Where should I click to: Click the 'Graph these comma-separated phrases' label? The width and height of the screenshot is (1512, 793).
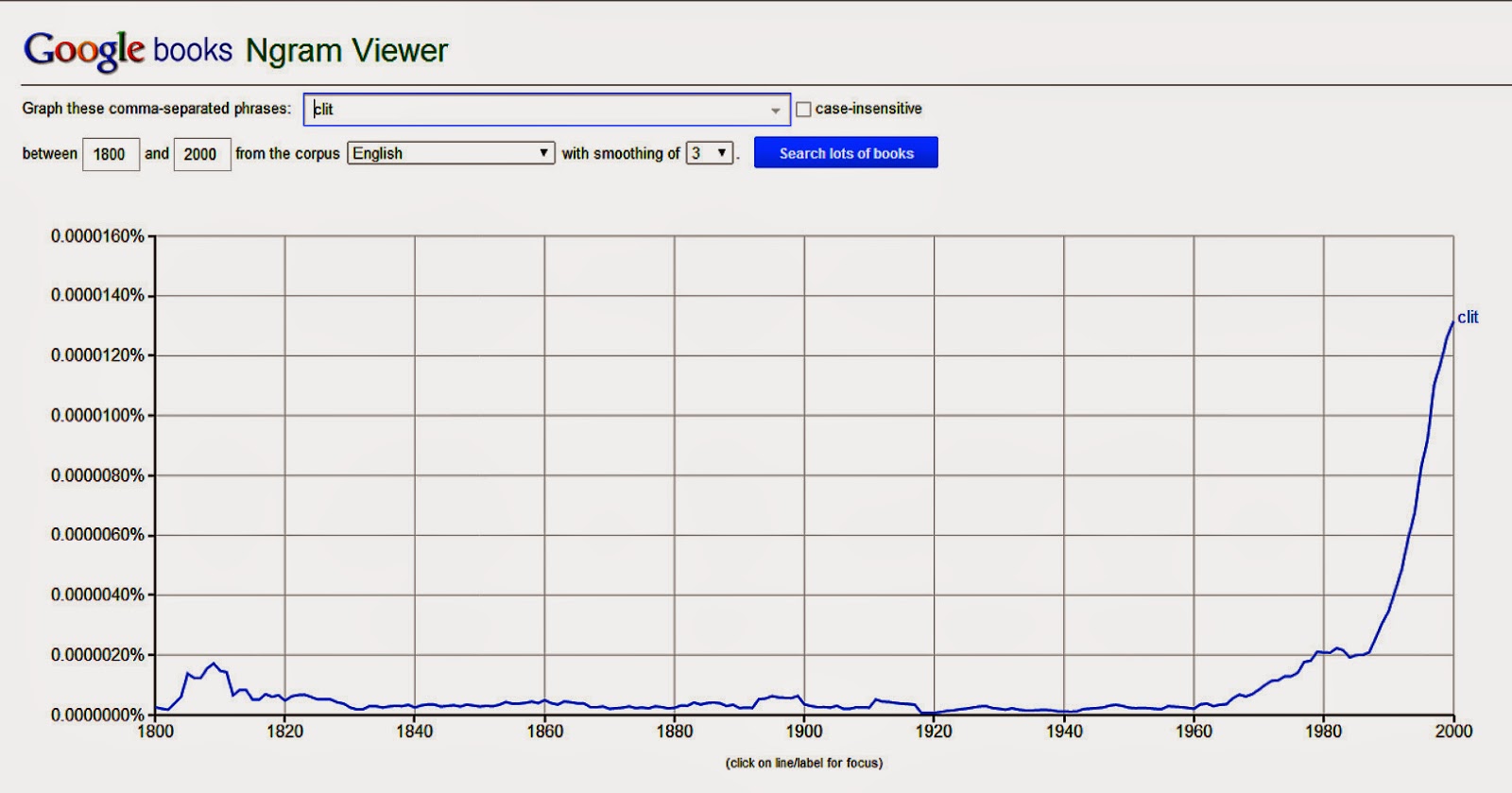(x=157, y=109)
